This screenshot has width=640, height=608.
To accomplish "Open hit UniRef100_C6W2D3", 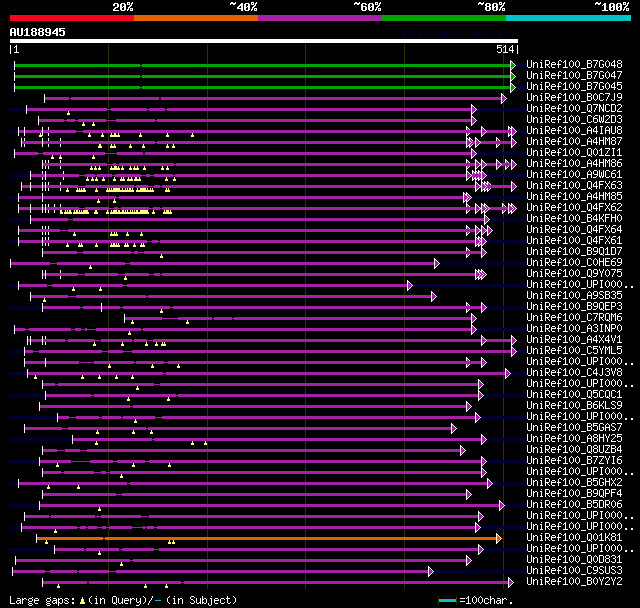I will click(x=574, y=120).
